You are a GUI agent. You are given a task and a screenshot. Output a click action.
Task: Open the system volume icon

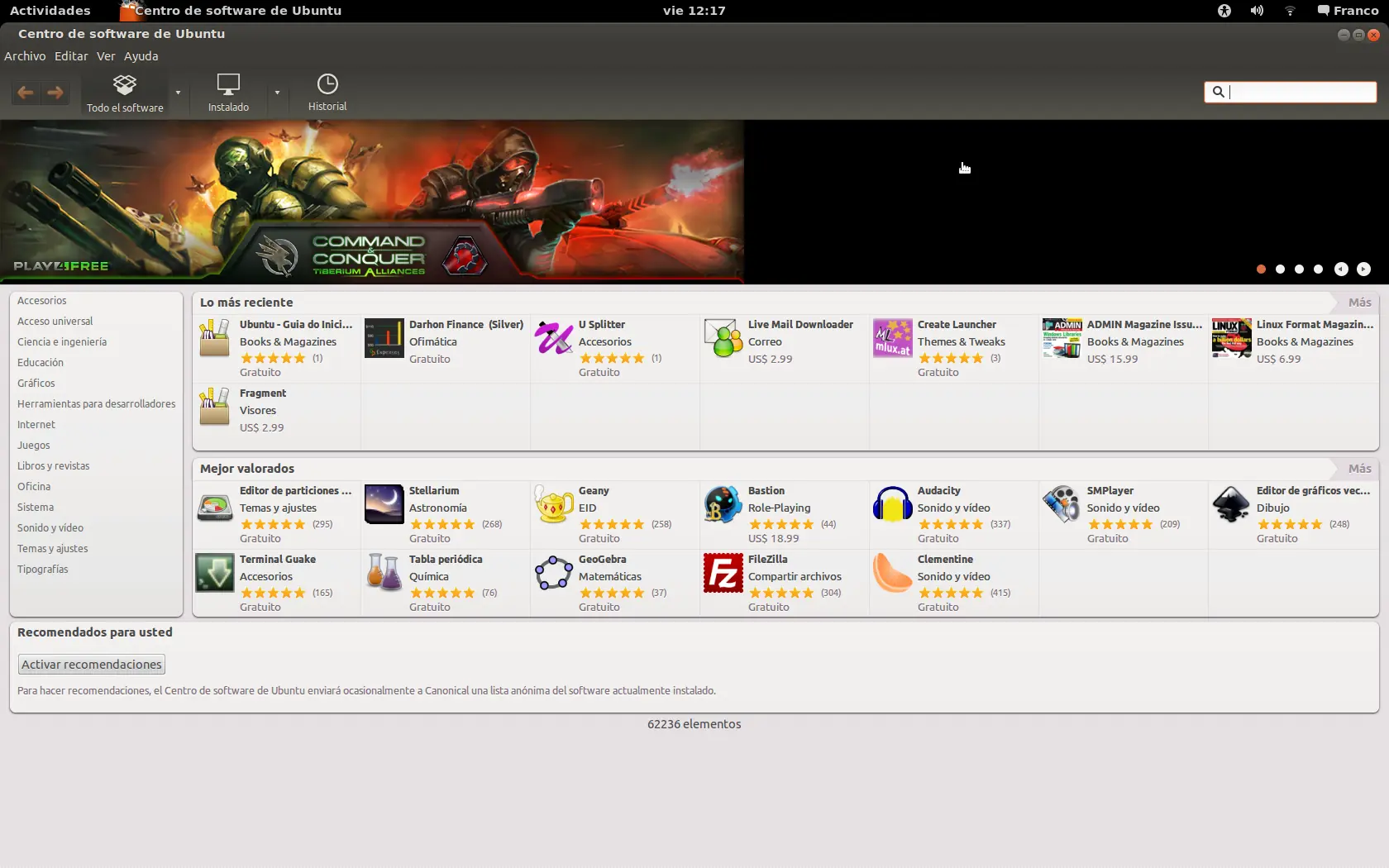click(x=1257, y=11)
